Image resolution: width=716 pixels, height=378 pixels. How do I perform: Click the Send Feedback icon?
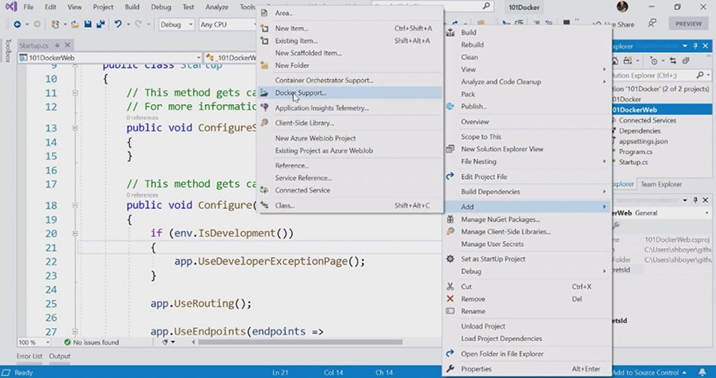(x=652, y=24)
